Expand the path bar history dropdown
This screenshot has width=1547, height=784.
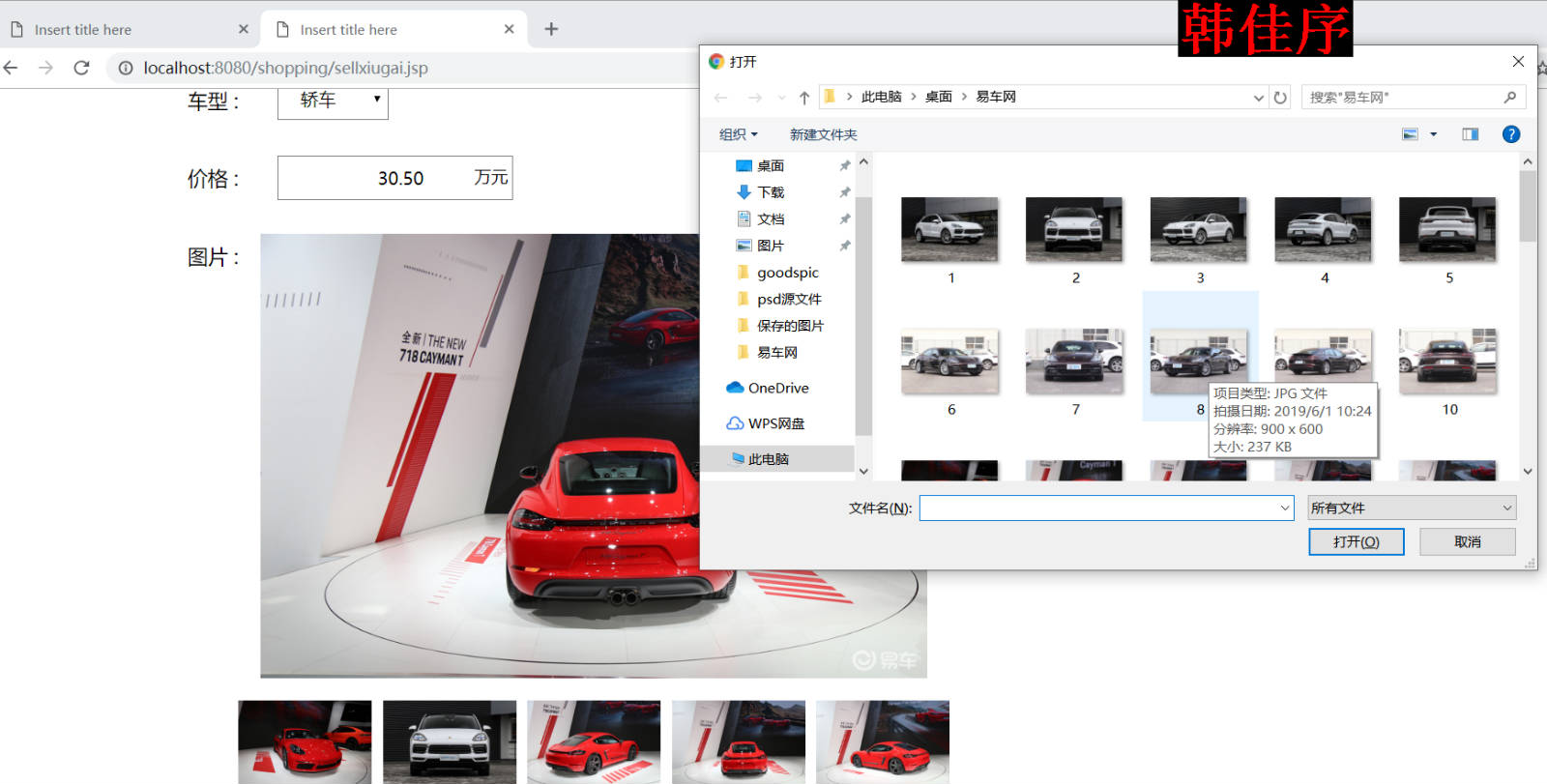pos(1258,98)
